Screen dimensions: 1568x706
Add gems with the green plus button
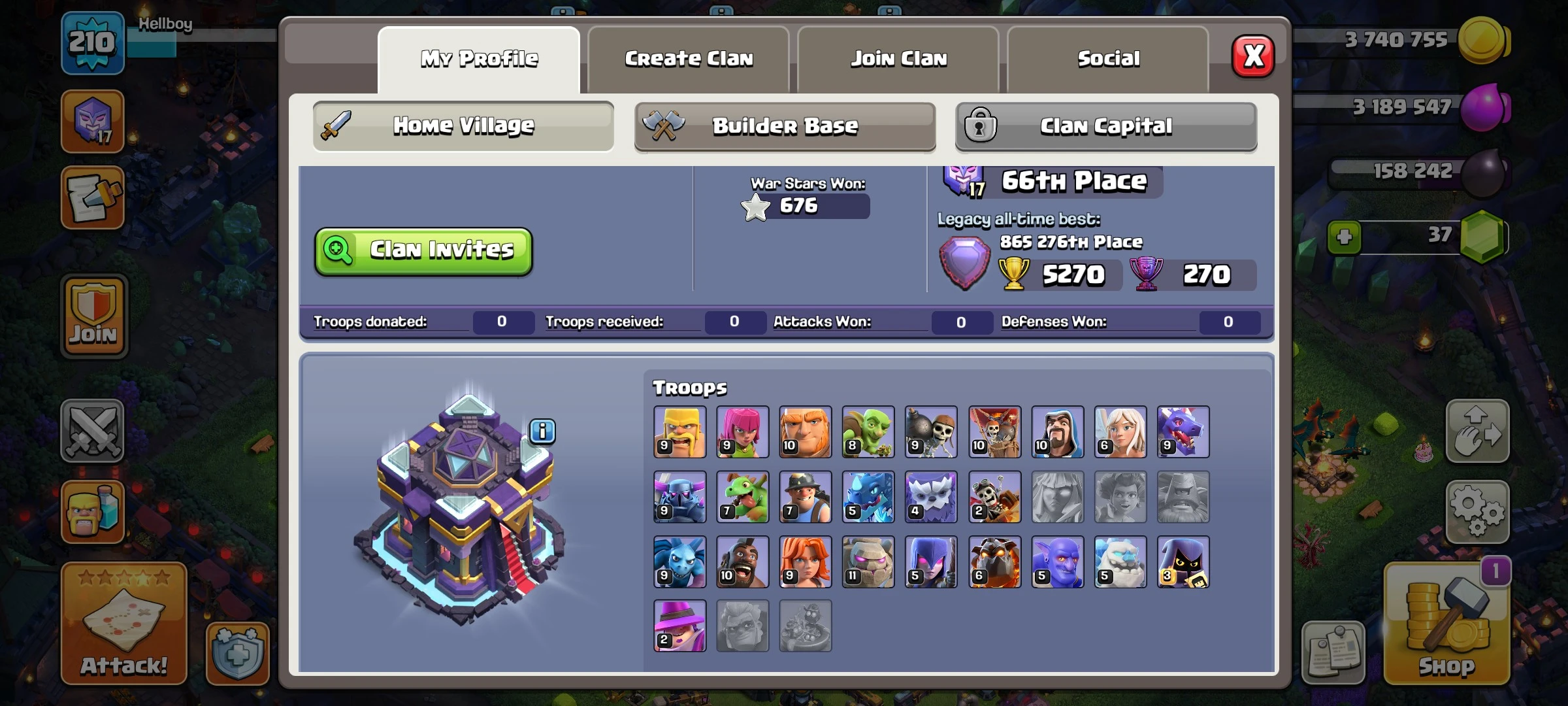pyautogui.click(x=1345, y=237)
